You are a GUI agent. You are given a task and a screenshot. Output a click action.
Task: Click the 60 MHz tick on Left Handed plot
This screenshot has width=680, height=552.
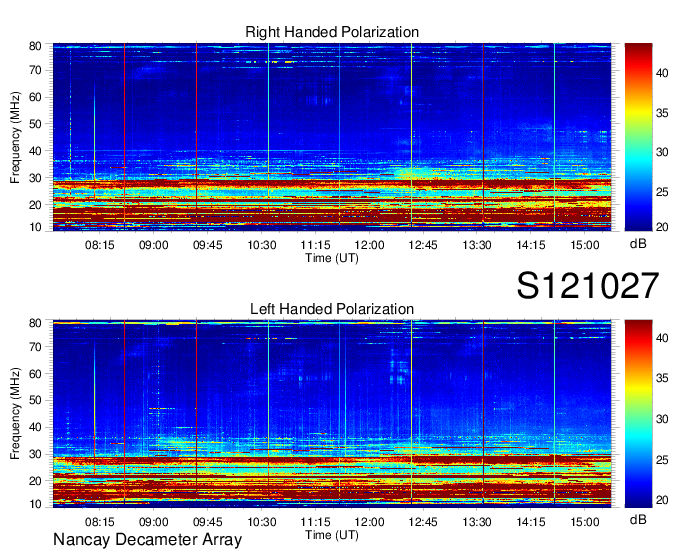tap(35, 374)
